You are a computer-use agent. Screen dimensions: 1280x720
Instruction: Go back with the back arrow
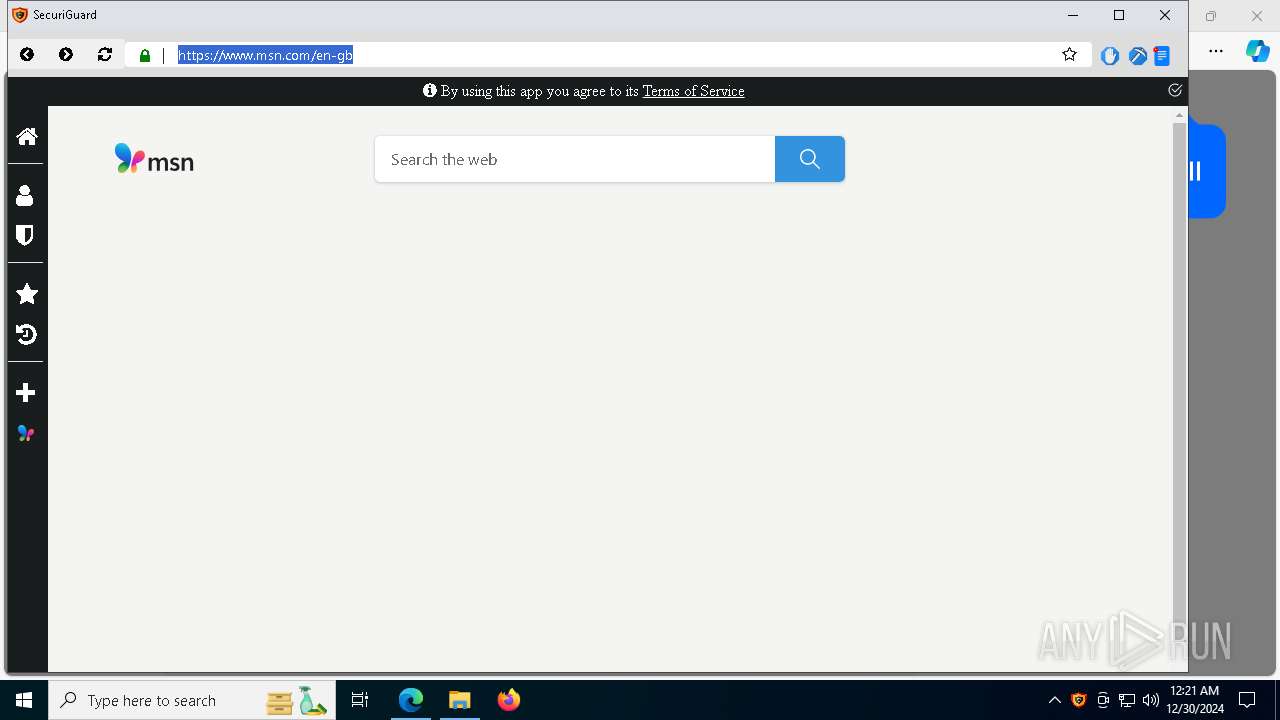[27, 55]
